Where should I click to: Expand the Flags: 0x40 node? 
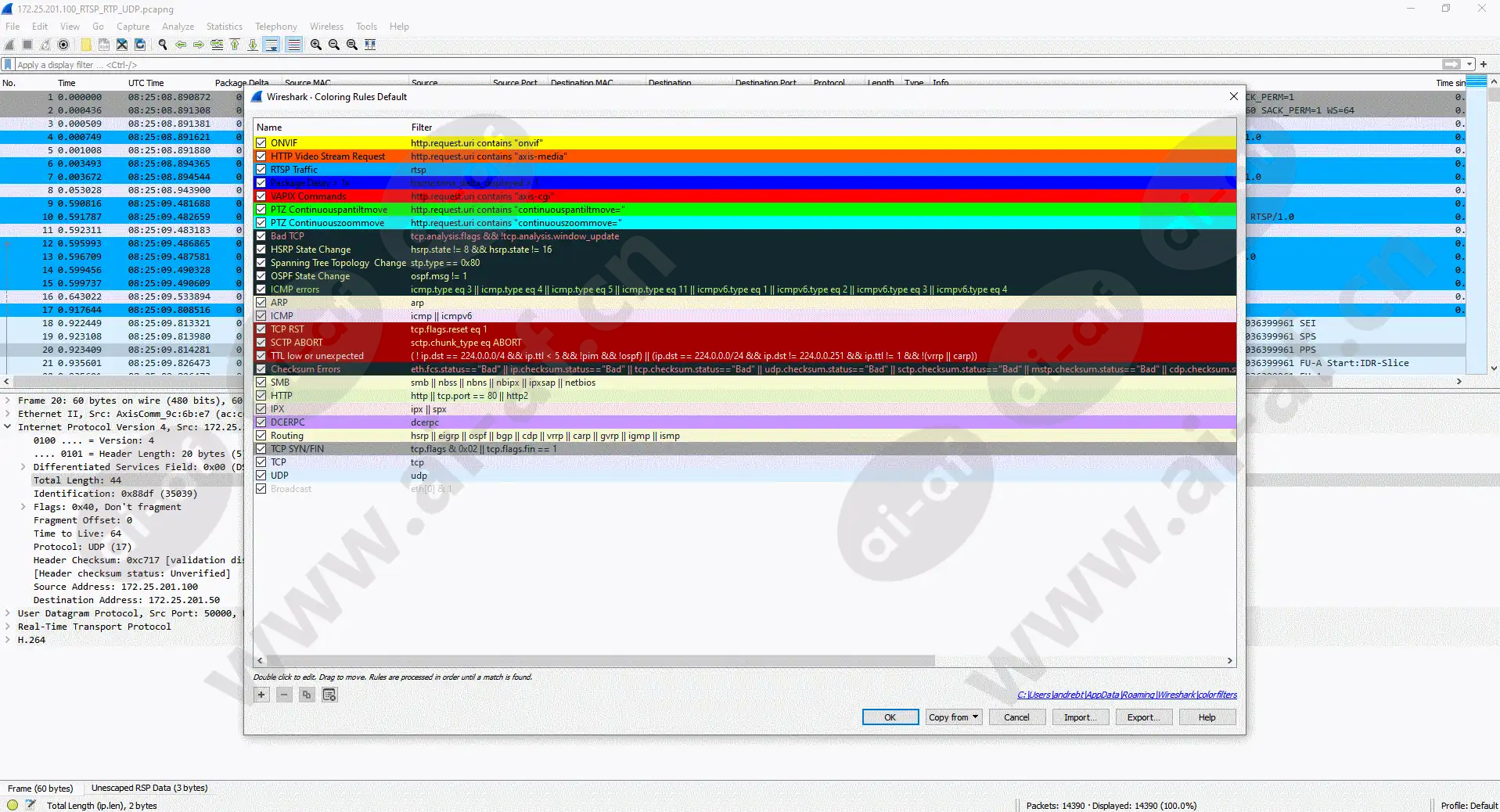click(23, 507)
